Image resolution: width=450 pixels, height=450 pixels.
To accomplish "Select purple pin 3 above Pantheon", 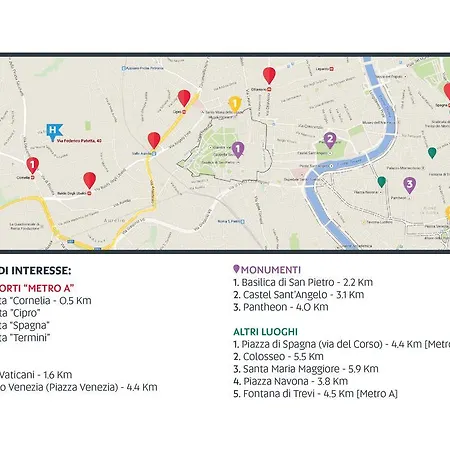I will pos(410,185).
